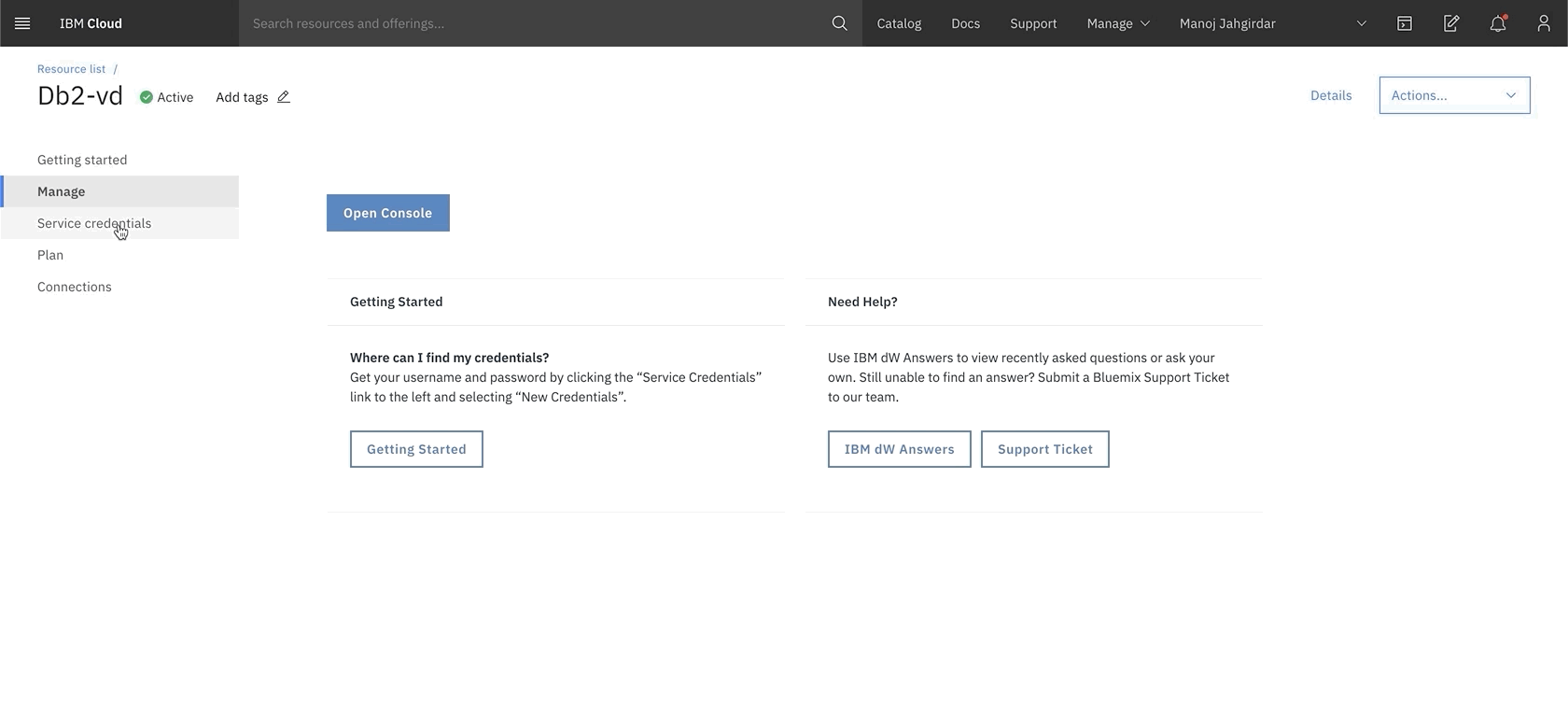Click the Support Ticket button
This screenshot has width=1568, height=704.
pos(1045,449)
